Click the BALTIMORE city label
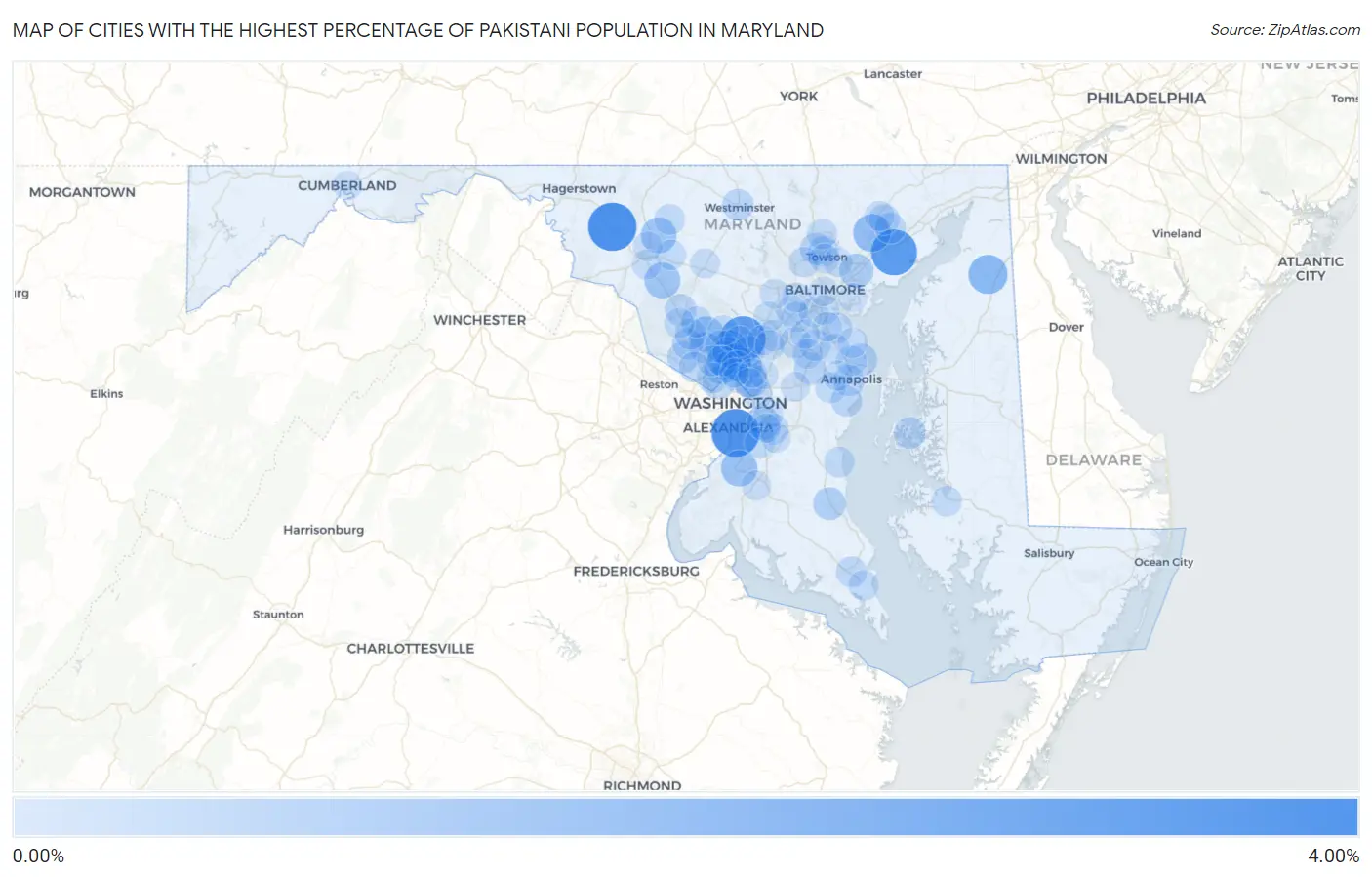This screenshot has height=877, width=1372. click(x=825, y=290)
